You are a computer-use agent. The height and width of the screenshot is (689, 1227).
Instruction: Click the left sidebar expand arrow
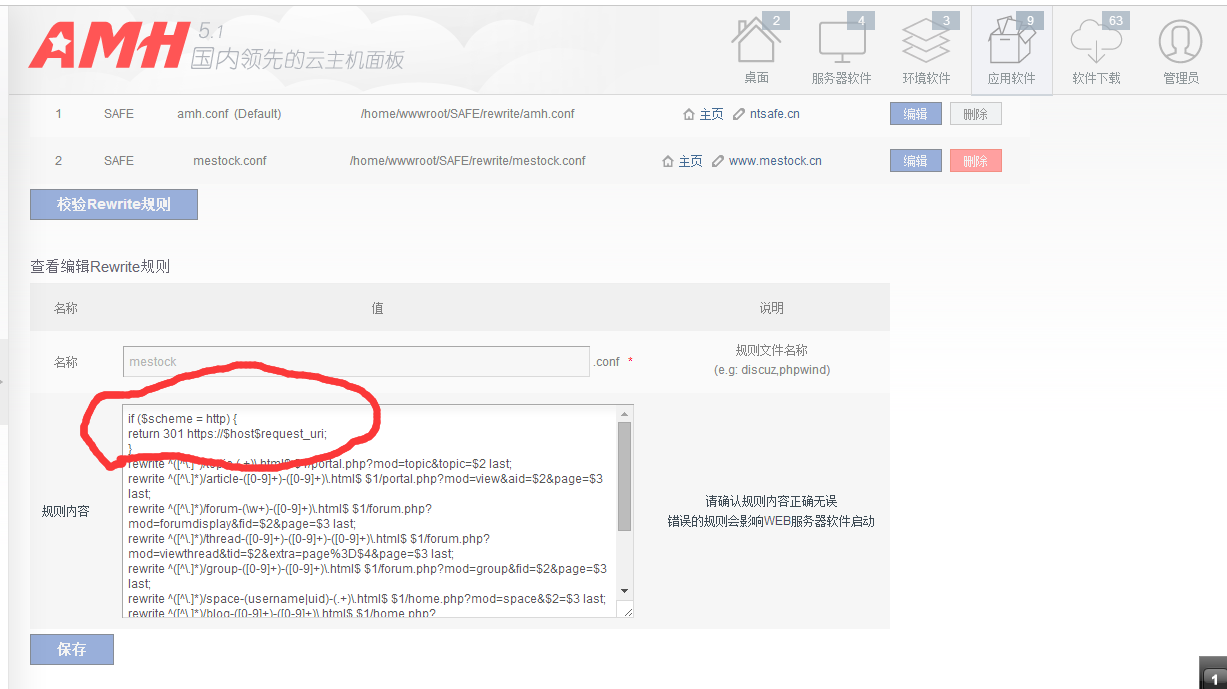[3, 381]
